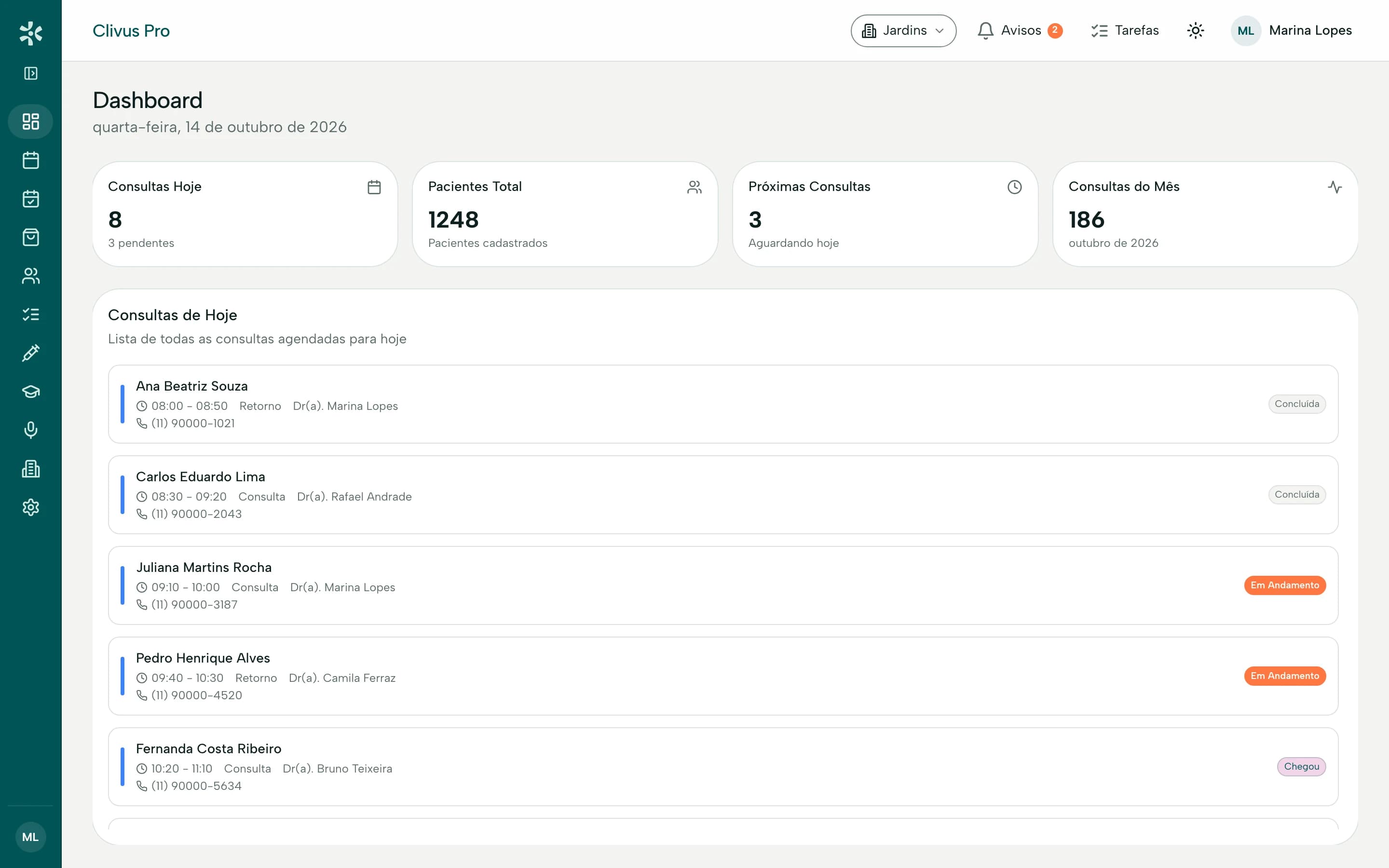Screen dimensions: 1389x868
Task: Click the Chegou badge for Fernanda Costa Ribeiro
Action: click(1301, 767)
